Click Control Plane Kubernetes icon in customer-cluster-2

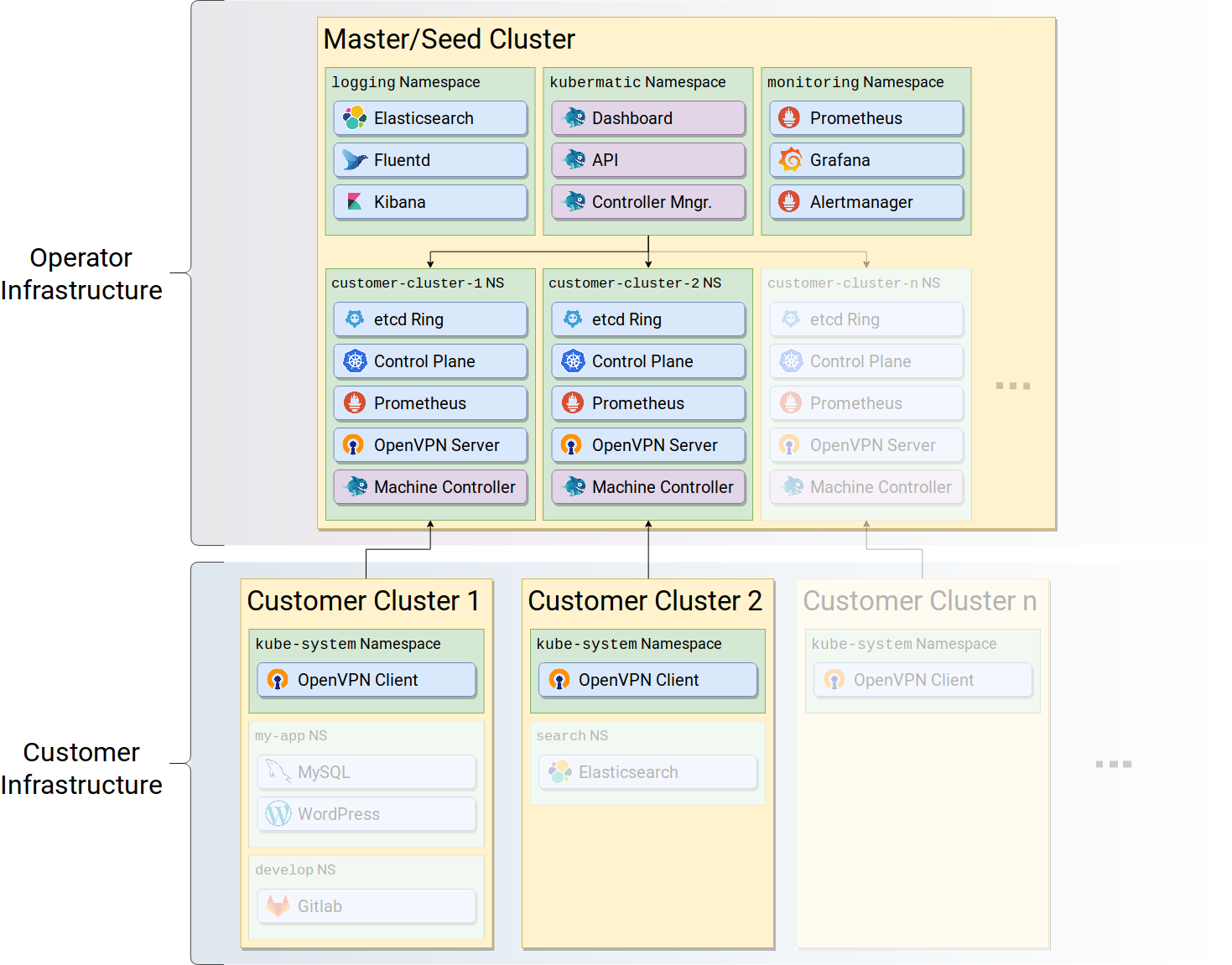[x=573, y=361]
